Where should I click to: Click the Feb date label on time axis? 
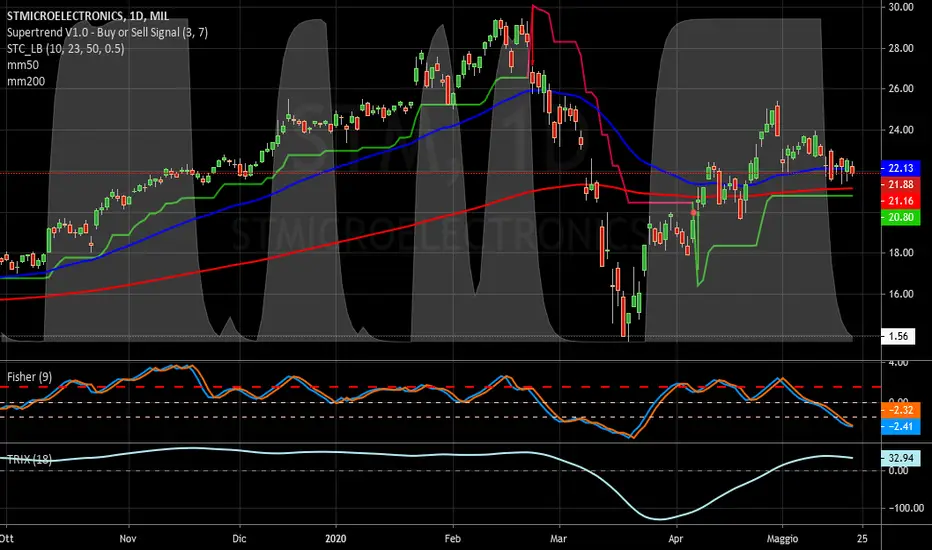[452, 539]
